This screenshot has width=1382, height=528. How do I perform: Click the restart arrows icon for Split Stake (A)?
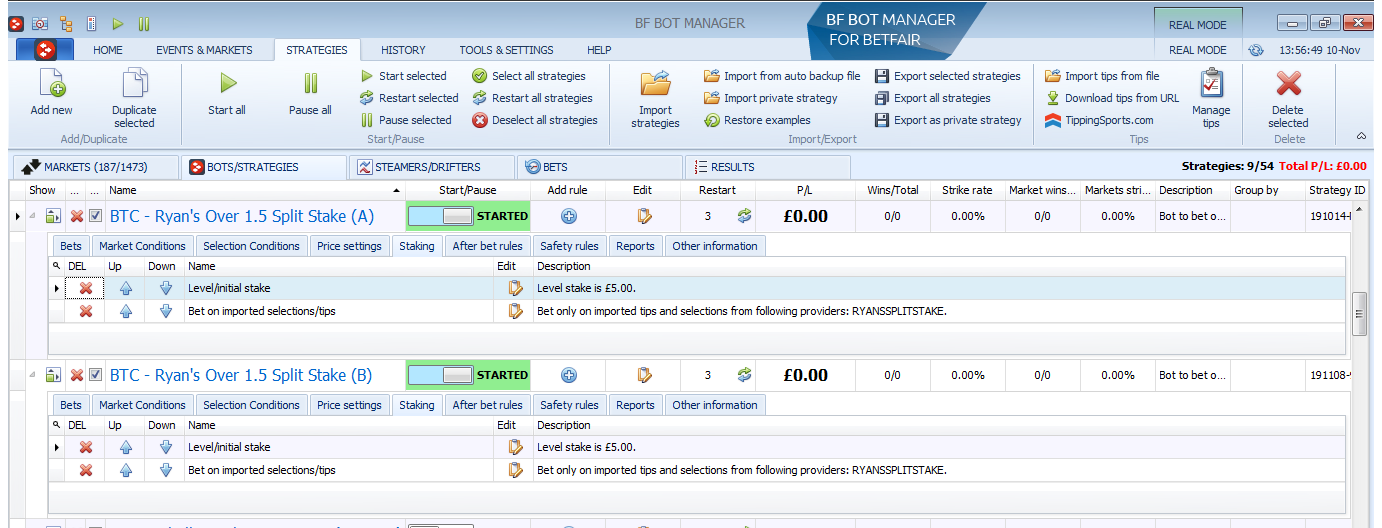[744, 216]
